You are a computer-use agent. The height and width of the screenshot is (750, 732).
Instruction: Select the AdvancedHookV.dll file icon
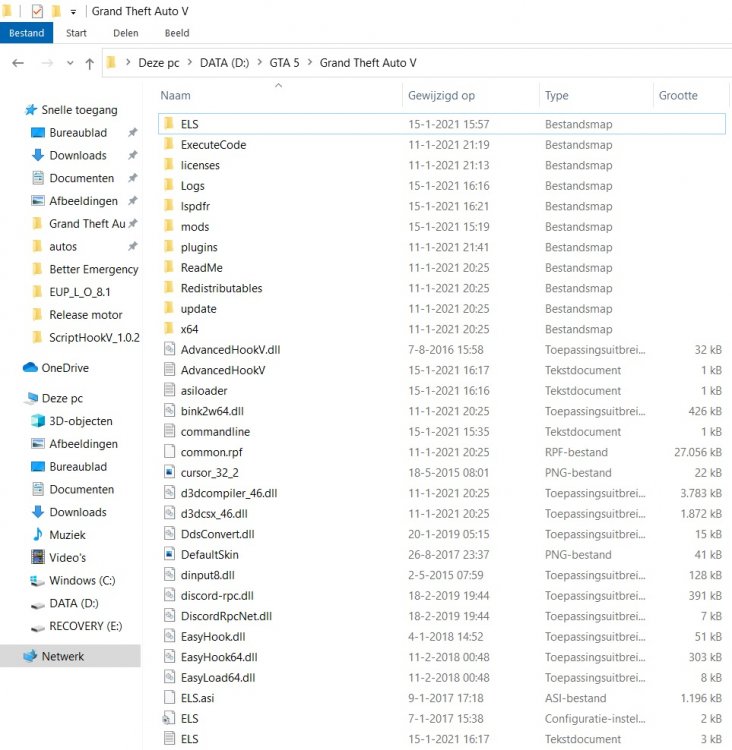[169, 349]
